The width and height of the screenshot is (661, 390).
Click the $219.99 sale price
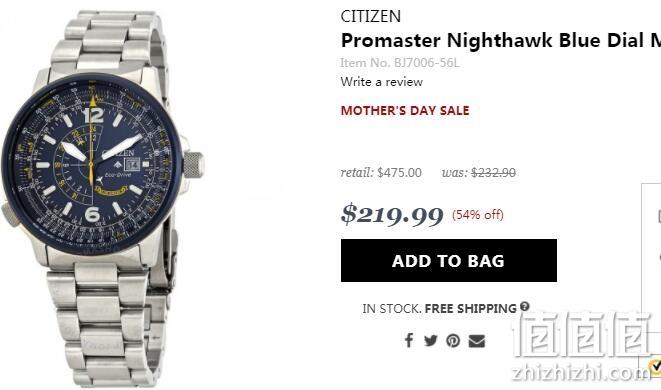[392, 215]
